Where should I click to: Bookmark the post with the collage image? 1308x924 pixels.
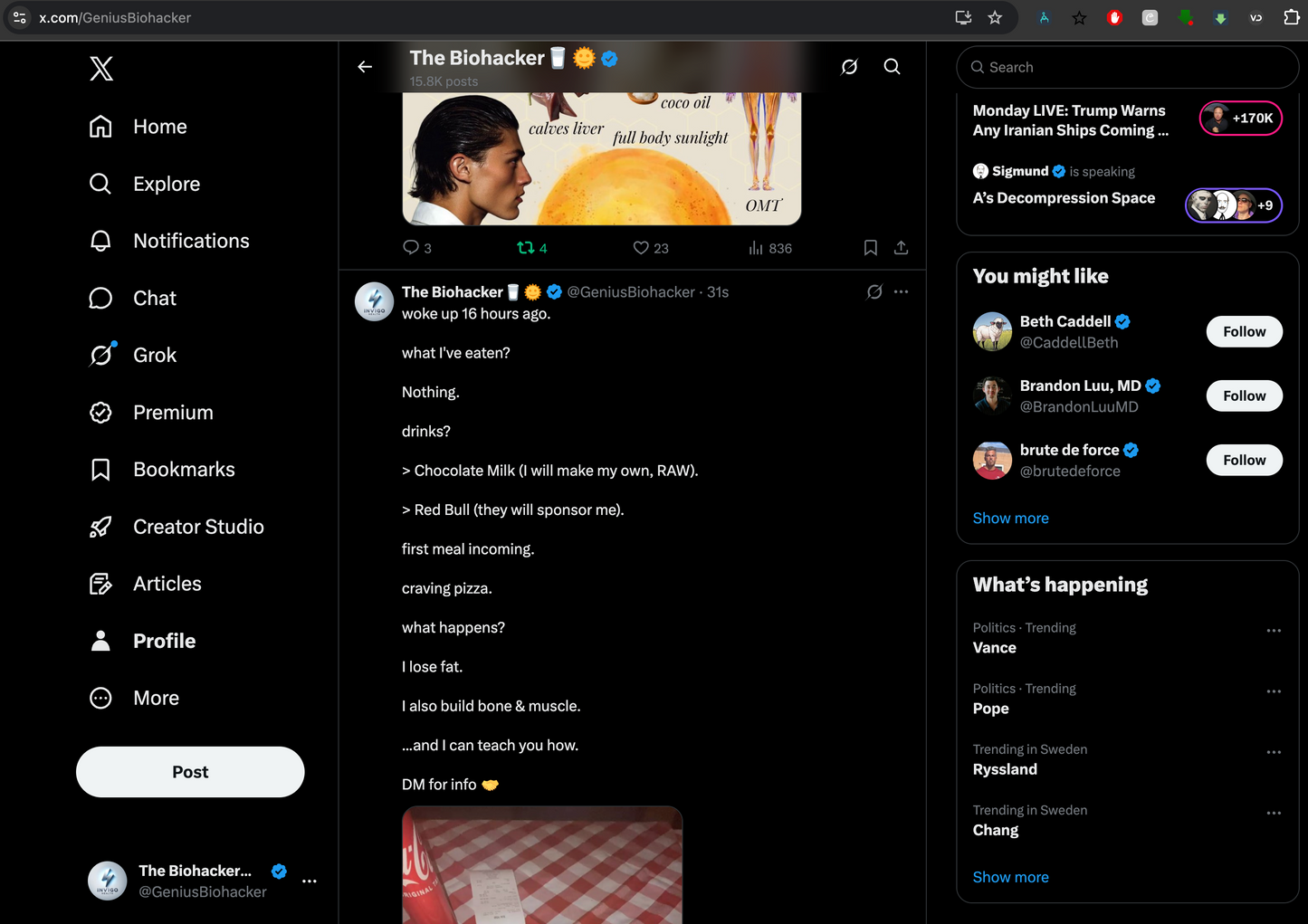pyautogui.click(x=870, y=248)
